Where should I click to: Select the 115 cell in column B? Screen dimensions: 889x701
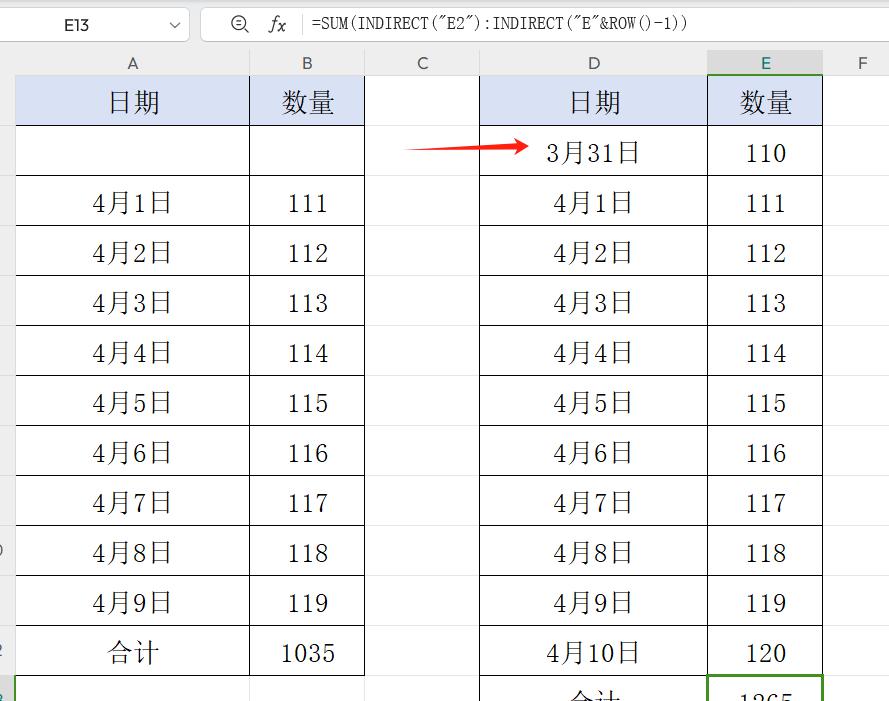point(307,400)
